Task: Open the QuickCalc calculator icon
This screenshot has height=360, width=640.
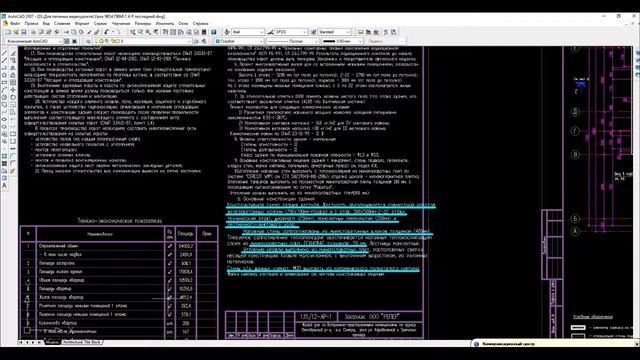Action: point(204,32)
